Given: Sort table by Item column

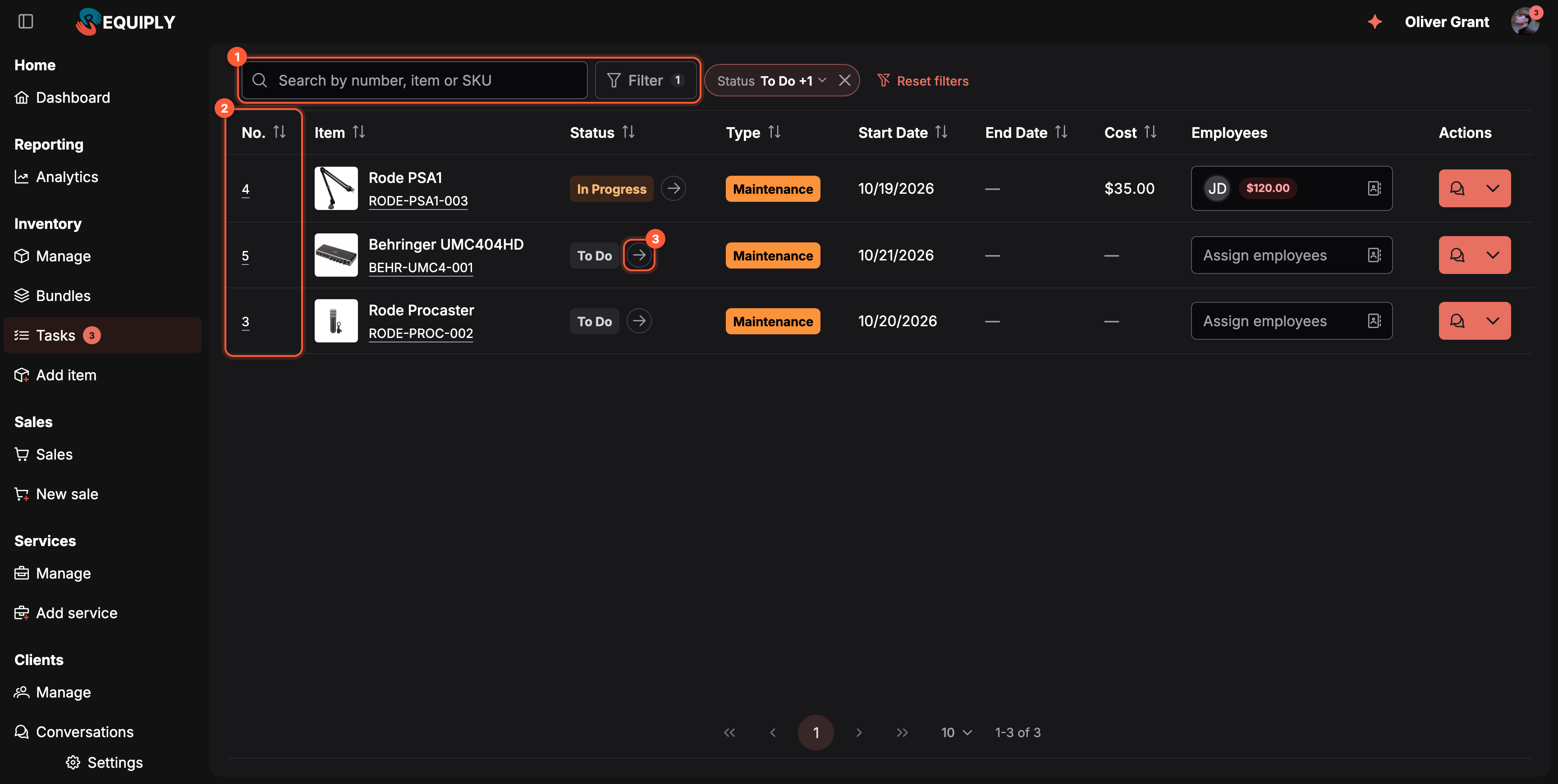Looking at the screenshot, I should pos(359,132).
